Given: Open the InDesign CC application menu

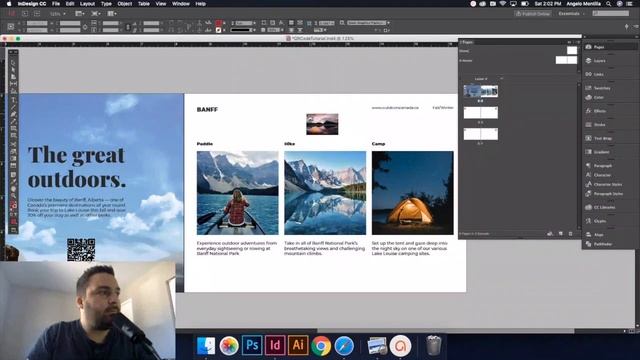Looking at the screenshot, I should coord(32,4).
